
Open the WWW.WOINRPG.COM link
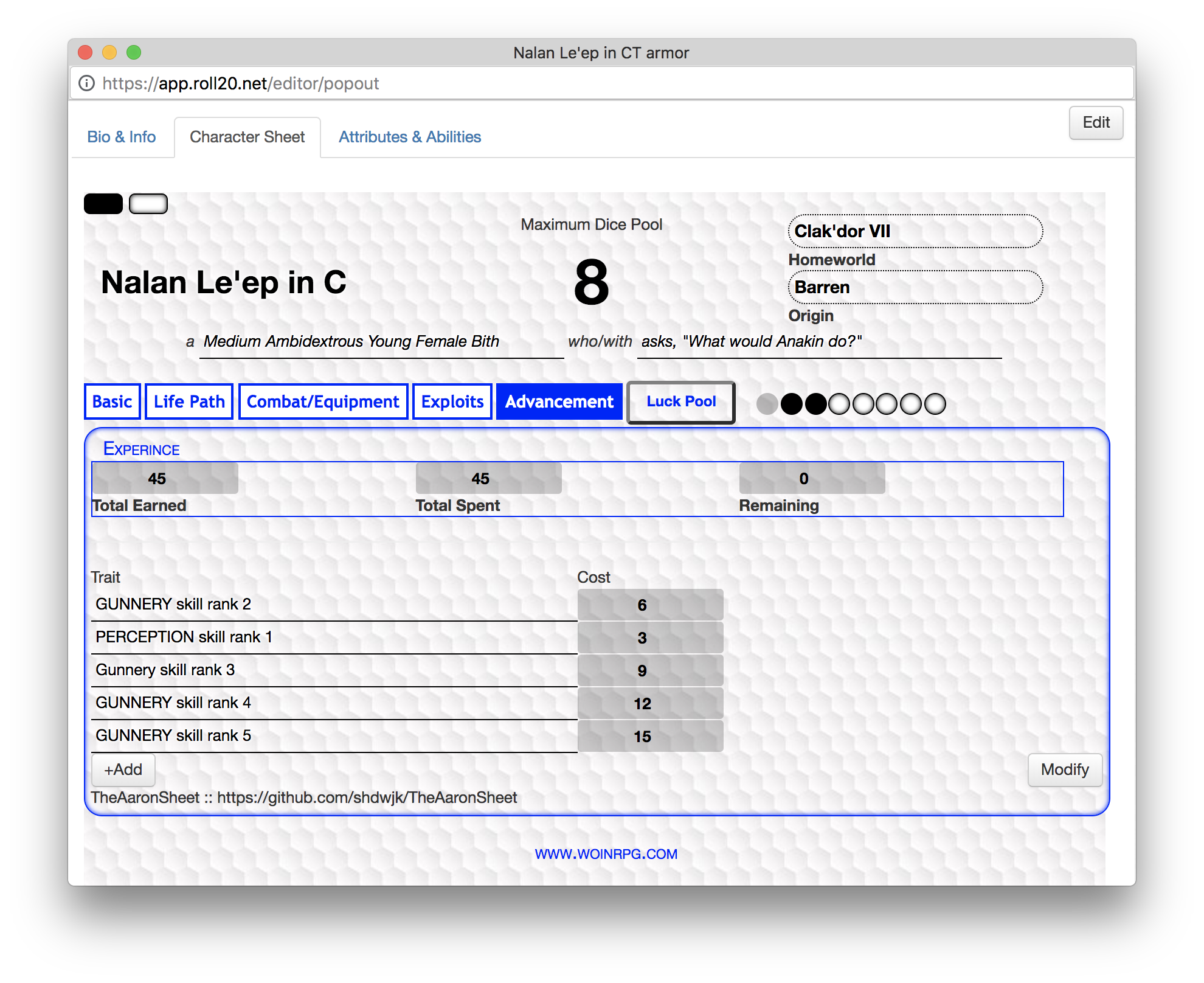click(x=606, y=854)
